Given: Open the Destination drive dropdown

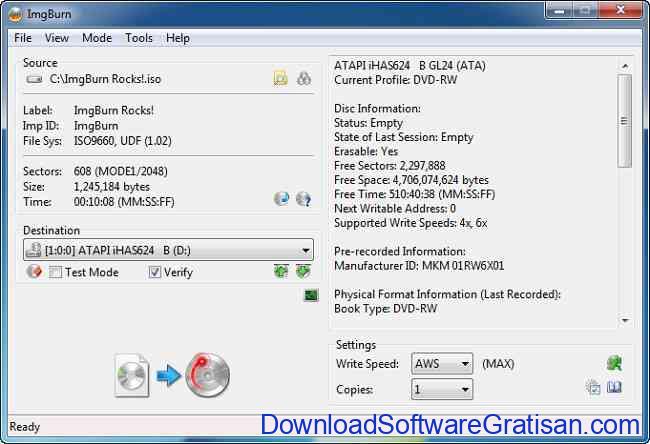Looking at the screenshot, I should pyautogui.click(x=168, y=250).
